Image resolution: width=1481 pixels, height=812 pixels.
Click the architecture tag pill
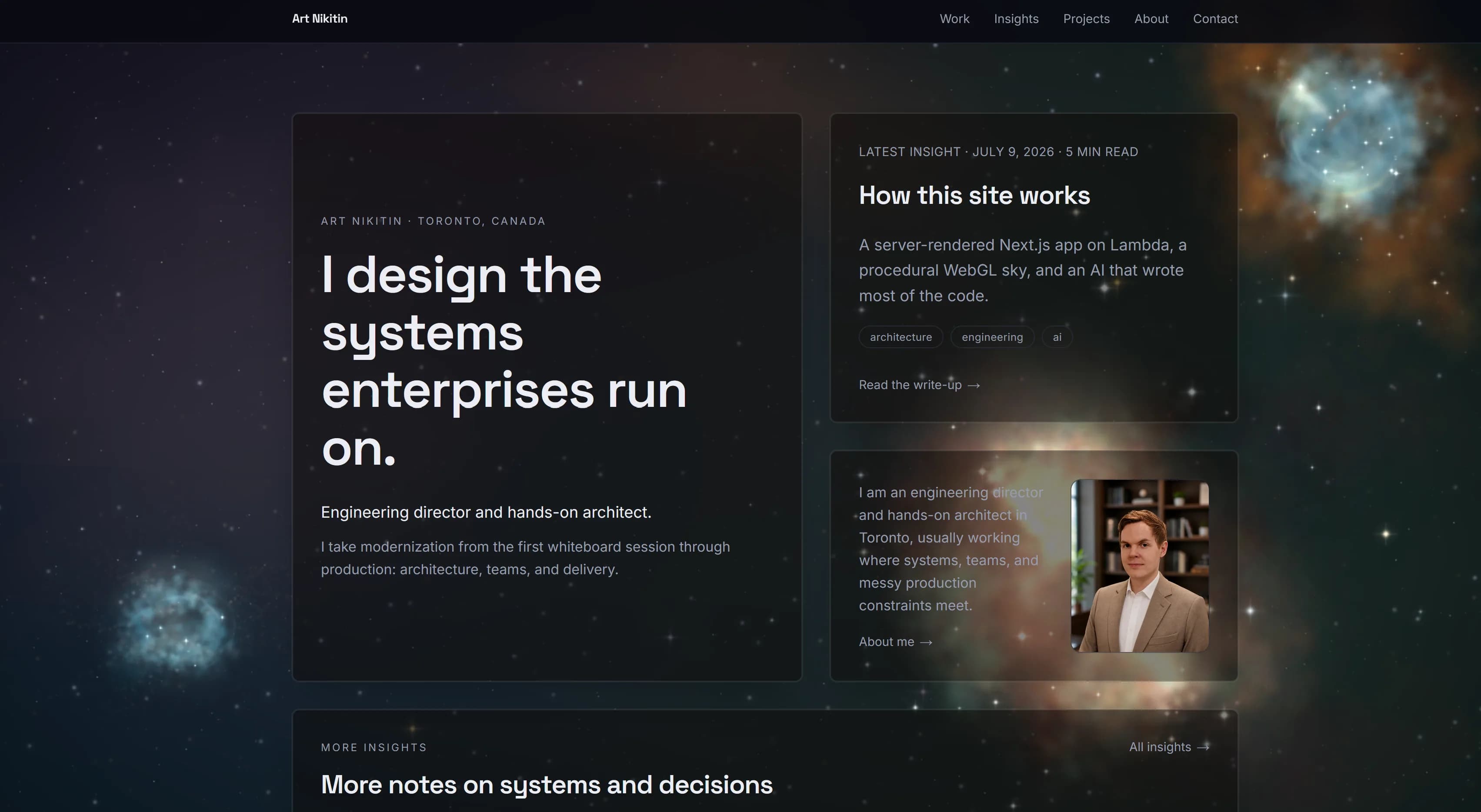pos(901,337)
